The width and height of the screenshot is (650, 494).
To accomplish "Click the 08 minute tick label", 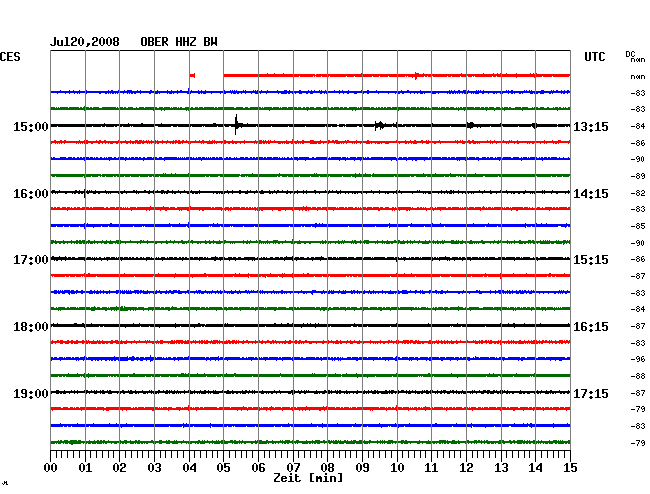I will [327, 467].
